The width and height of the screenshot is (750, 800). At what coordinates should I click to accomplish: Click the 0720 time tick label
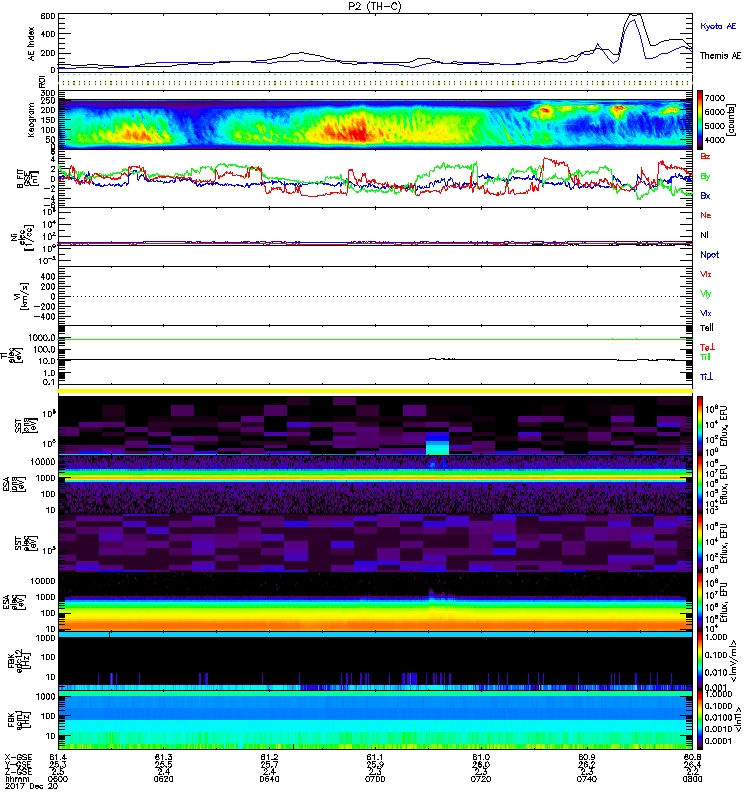point(481,779)
